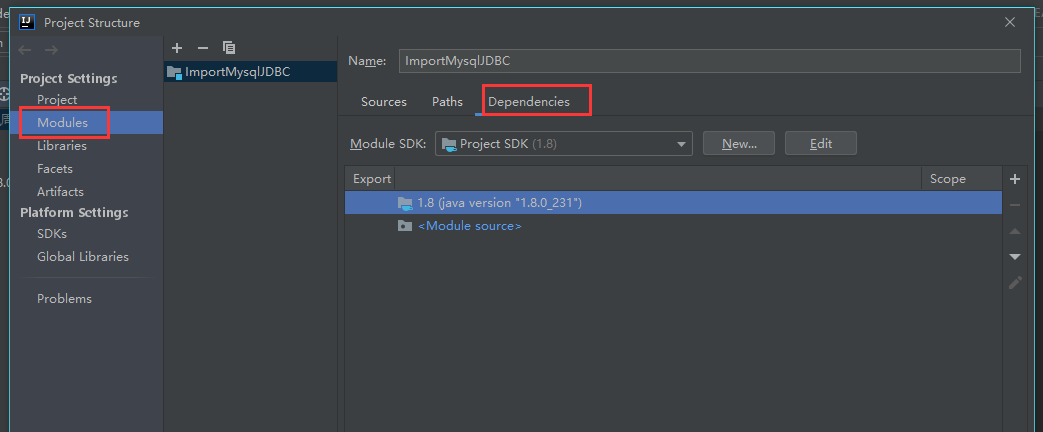Viewport: 1043px width, 432px height.
Task: Open the Problems section
Action: click(x=65, y=299)
